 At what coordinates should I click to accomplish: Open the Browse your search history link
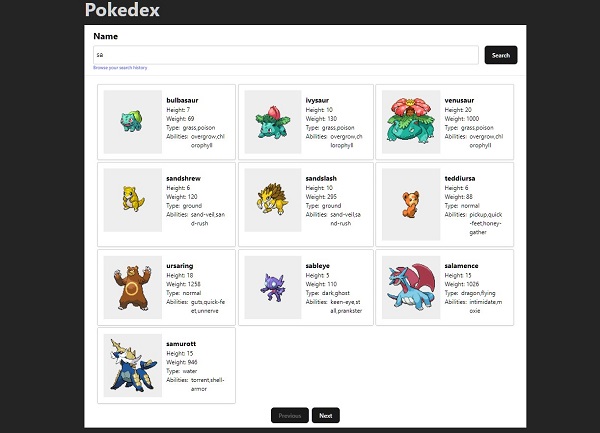(x=120, y=68)
